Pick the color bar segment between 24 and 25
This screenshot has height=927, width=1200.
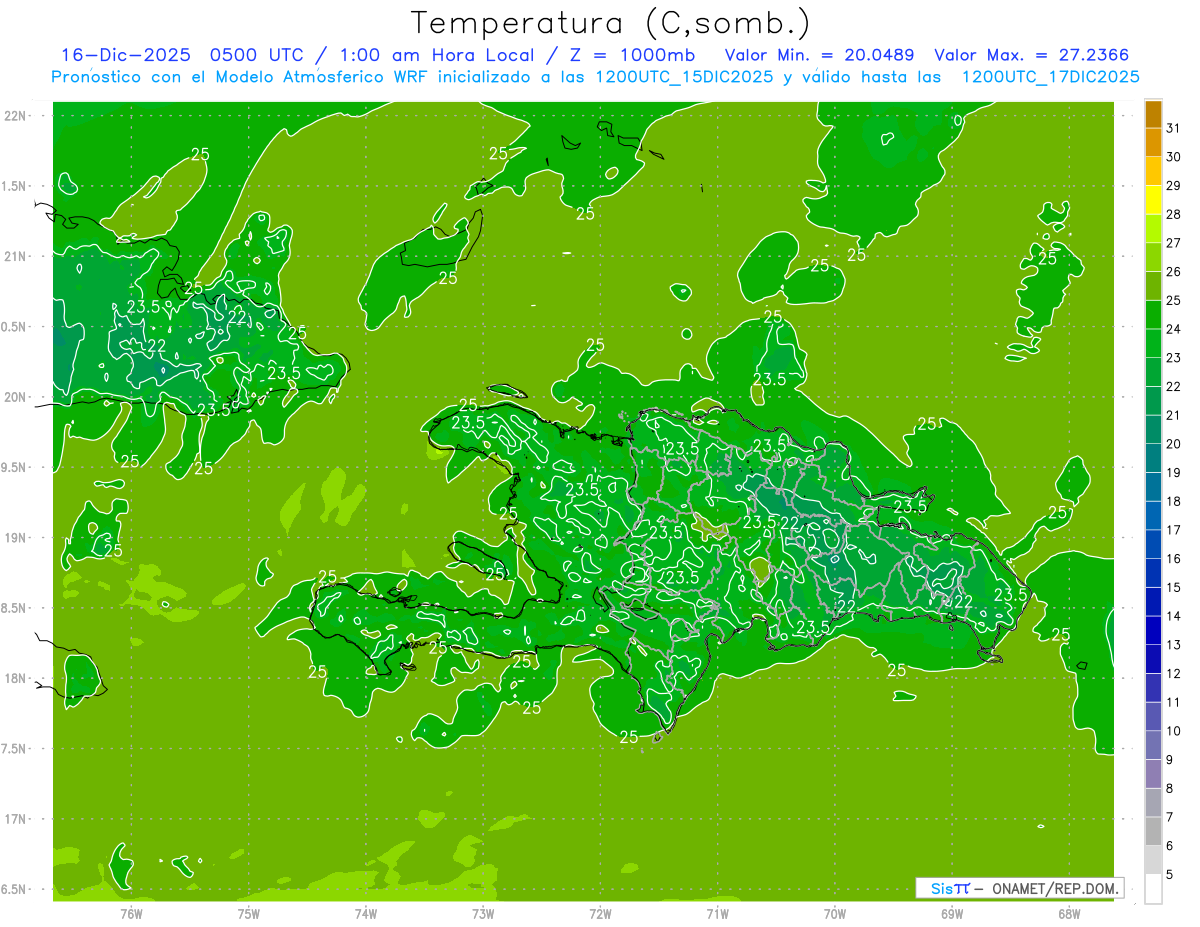1153,315
